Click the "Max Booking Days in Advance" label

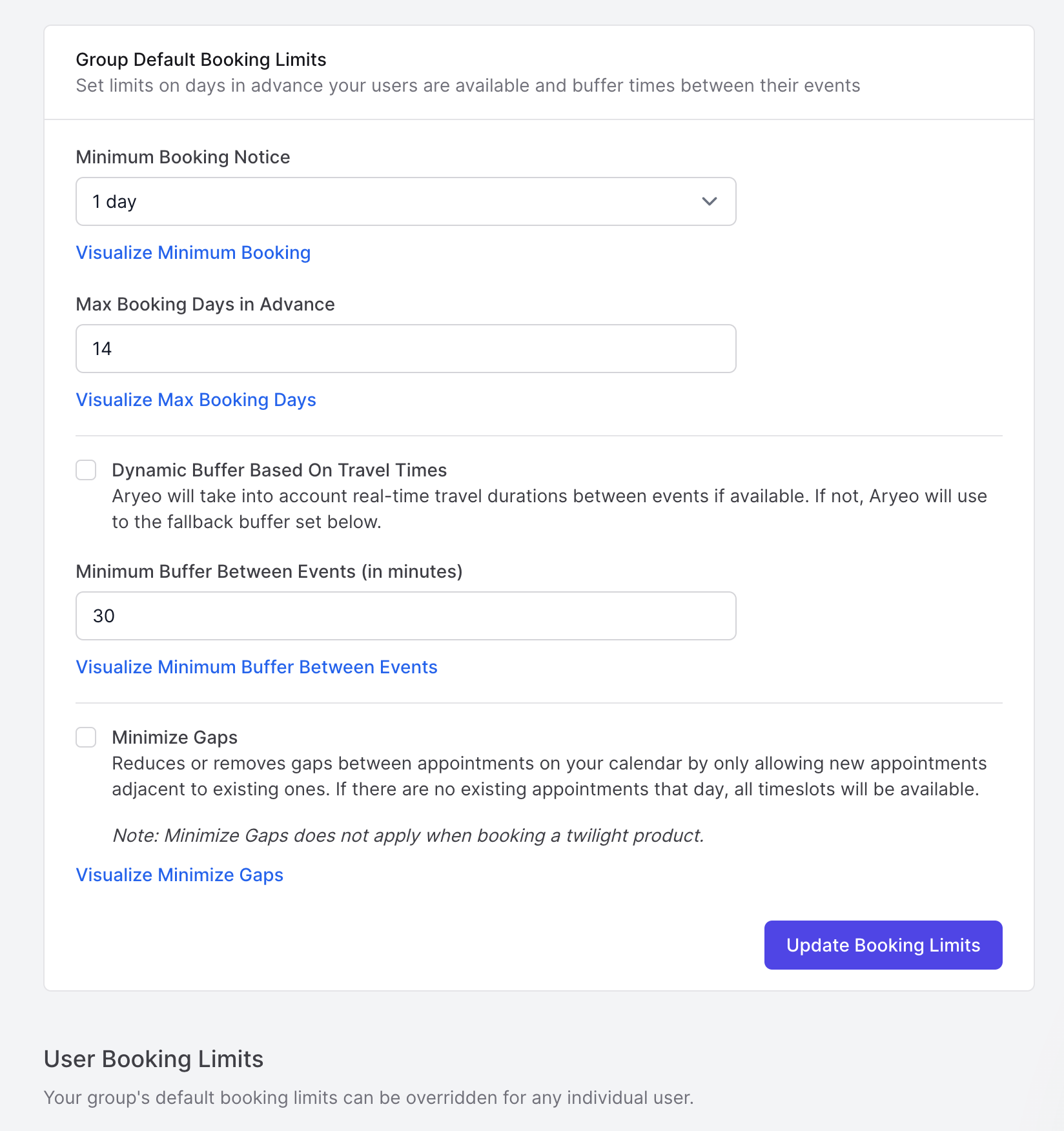coord(205,304)
